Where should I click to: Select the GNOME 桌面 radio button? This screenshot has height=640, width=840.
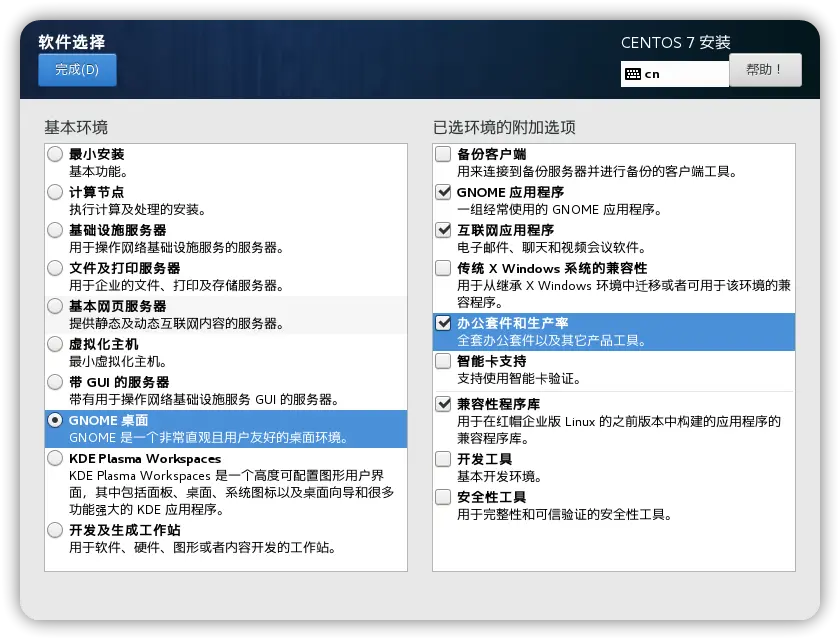[55, 420]
